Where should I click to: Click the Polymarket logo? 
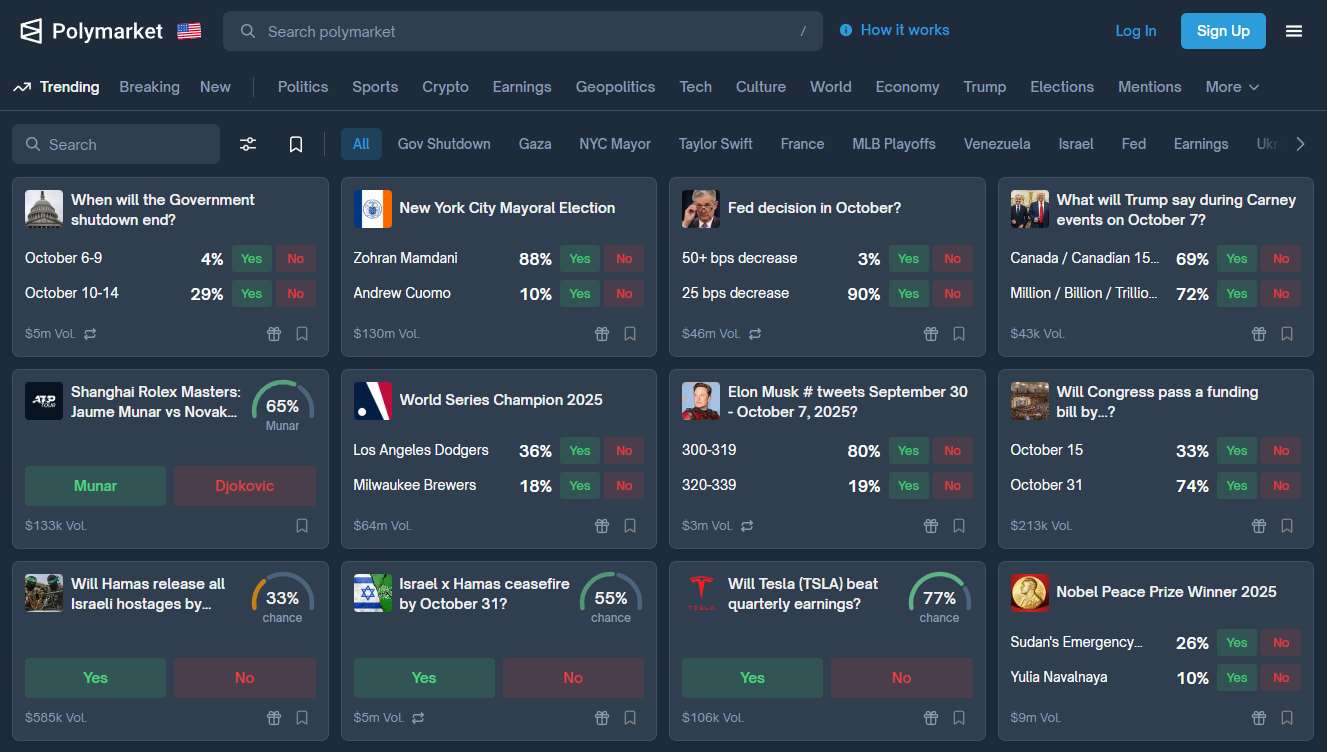[x=92, y=31]
